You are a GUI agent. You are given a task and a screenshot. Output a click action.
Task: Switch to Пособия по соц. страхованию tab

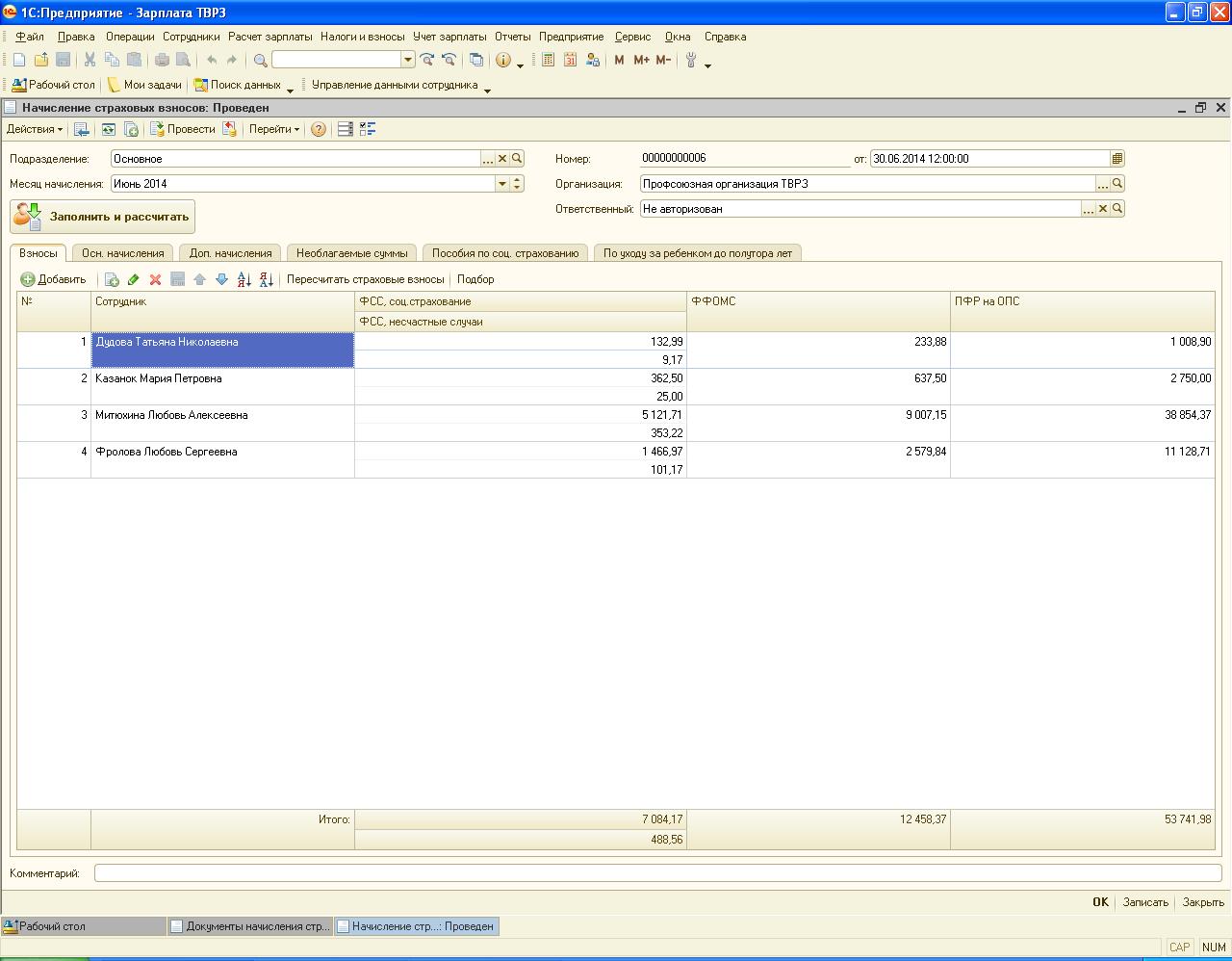tap(505, 253)
